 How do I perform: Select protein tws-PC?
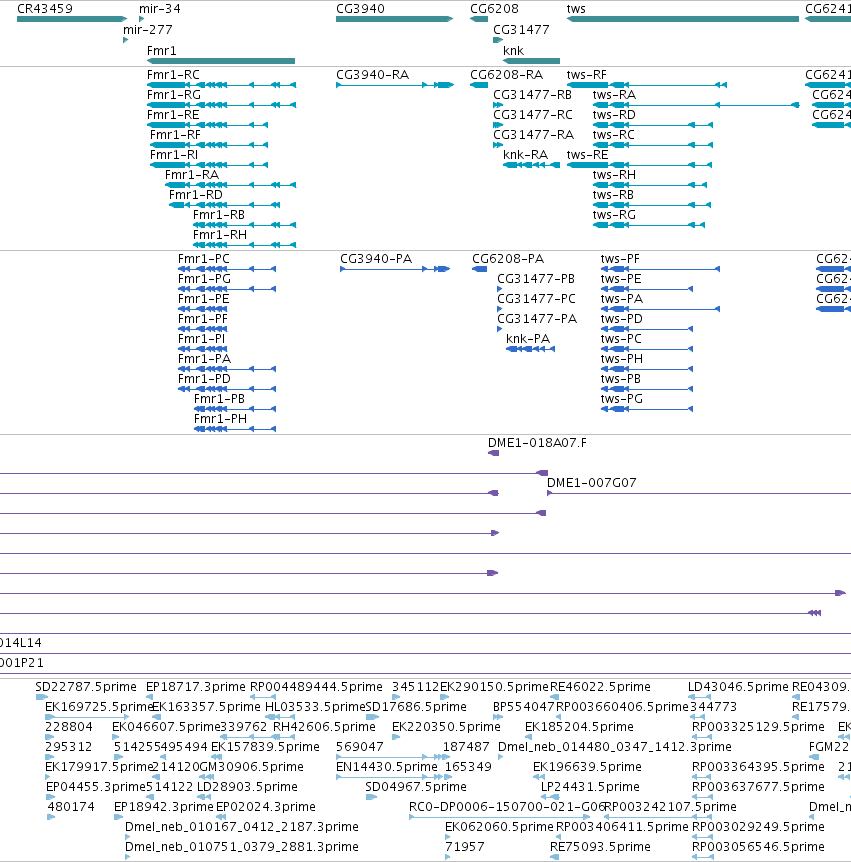[x=647, y=349]
